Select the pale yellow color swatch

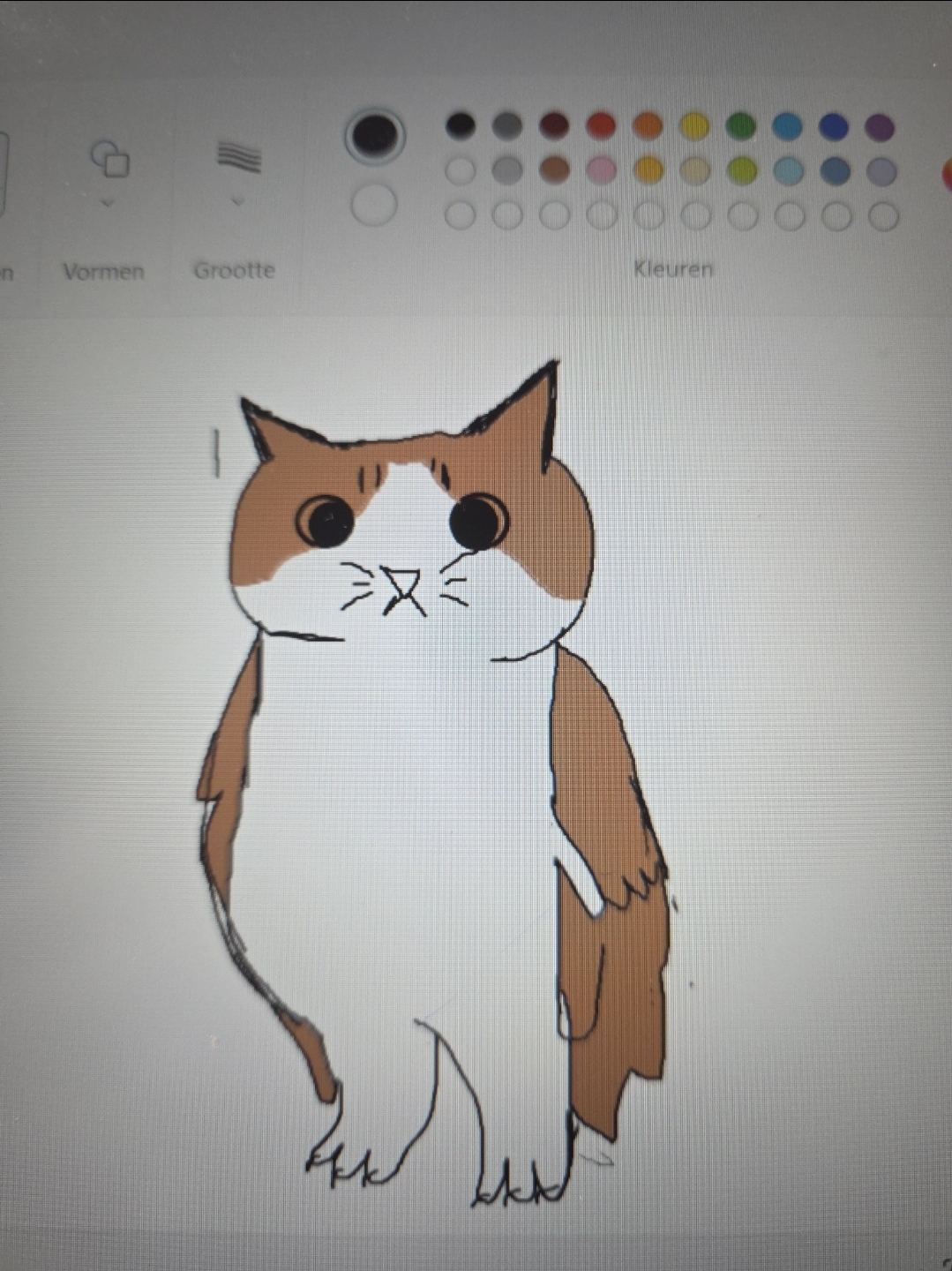pos(695,171)
